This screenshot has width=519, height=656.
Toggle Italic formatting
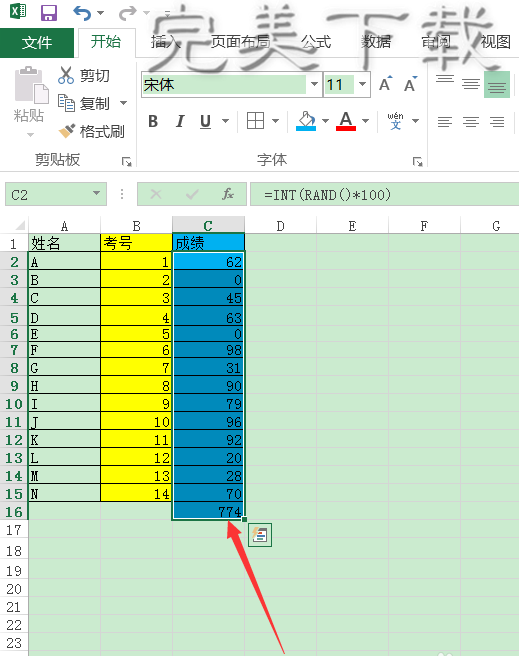(180, 121)
